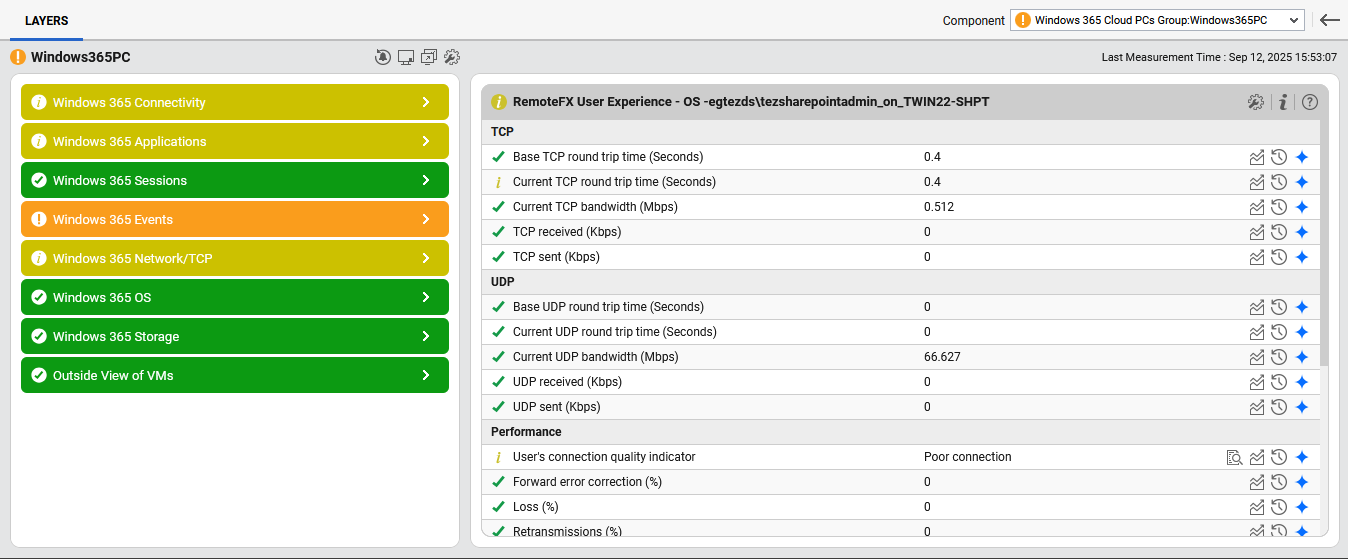View history icon for Current TCP bandwidth
The image size is (1348, 559).
[1278, 207]
